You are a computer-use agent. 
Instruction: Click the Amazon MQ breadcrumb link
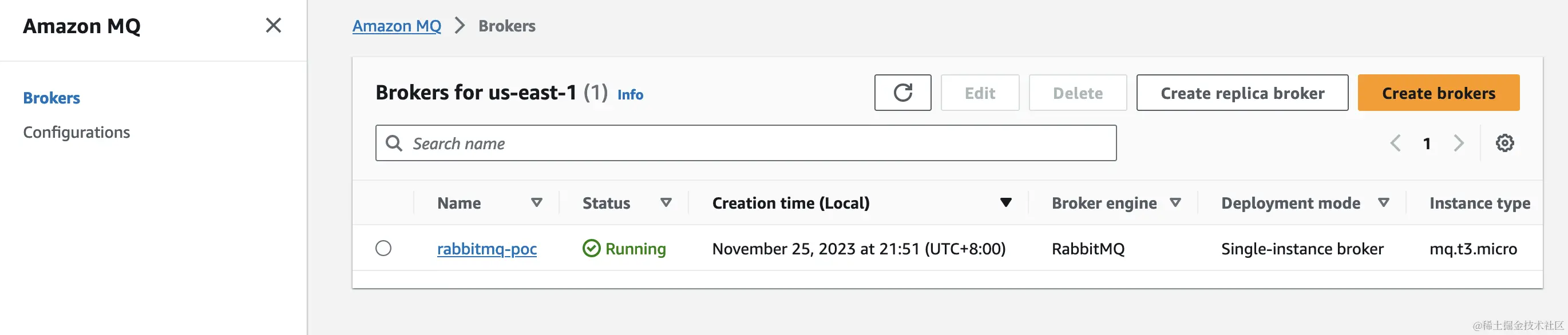click(397, 26)
